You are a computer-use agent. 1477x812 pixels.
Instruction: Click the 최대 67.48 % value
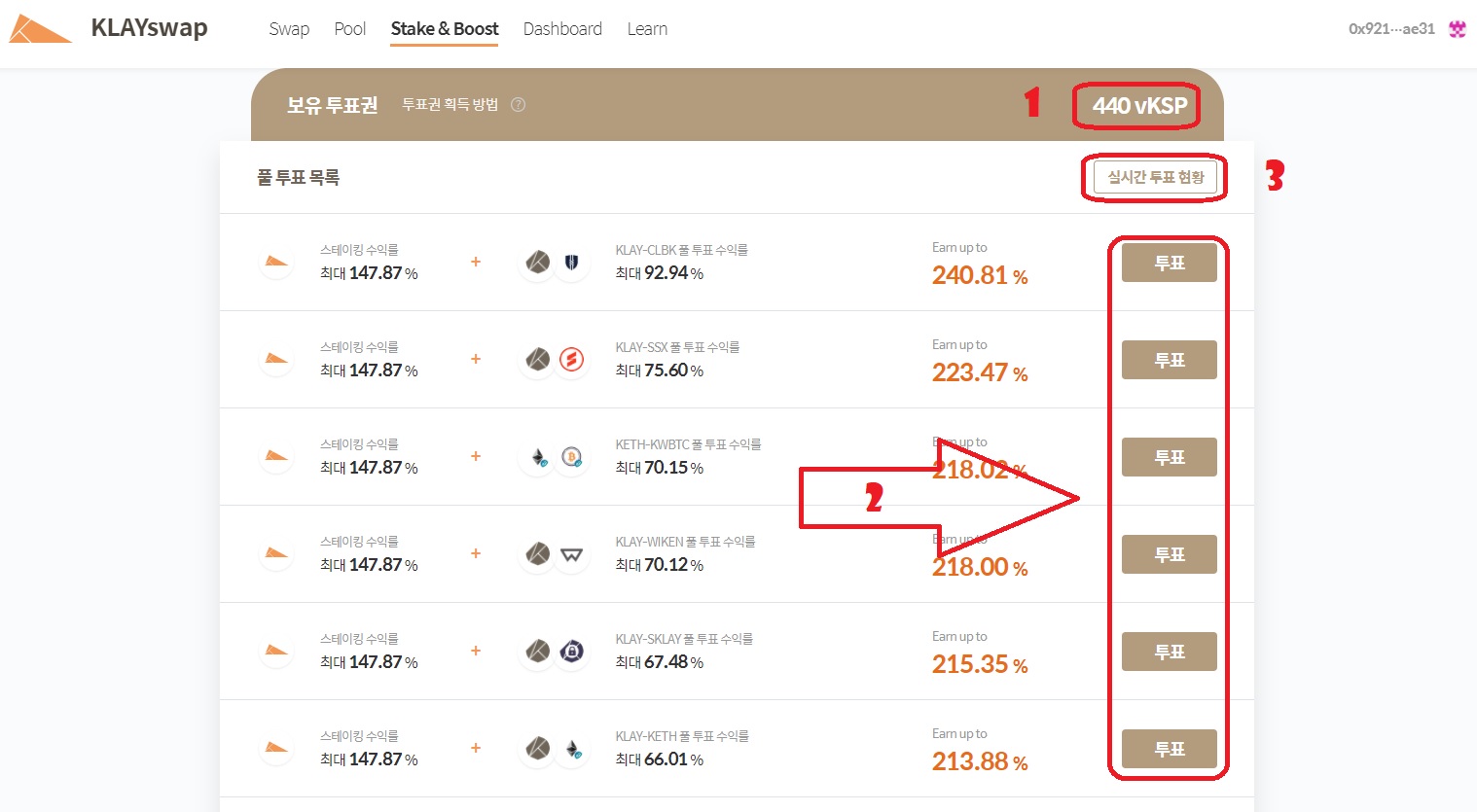659,662
